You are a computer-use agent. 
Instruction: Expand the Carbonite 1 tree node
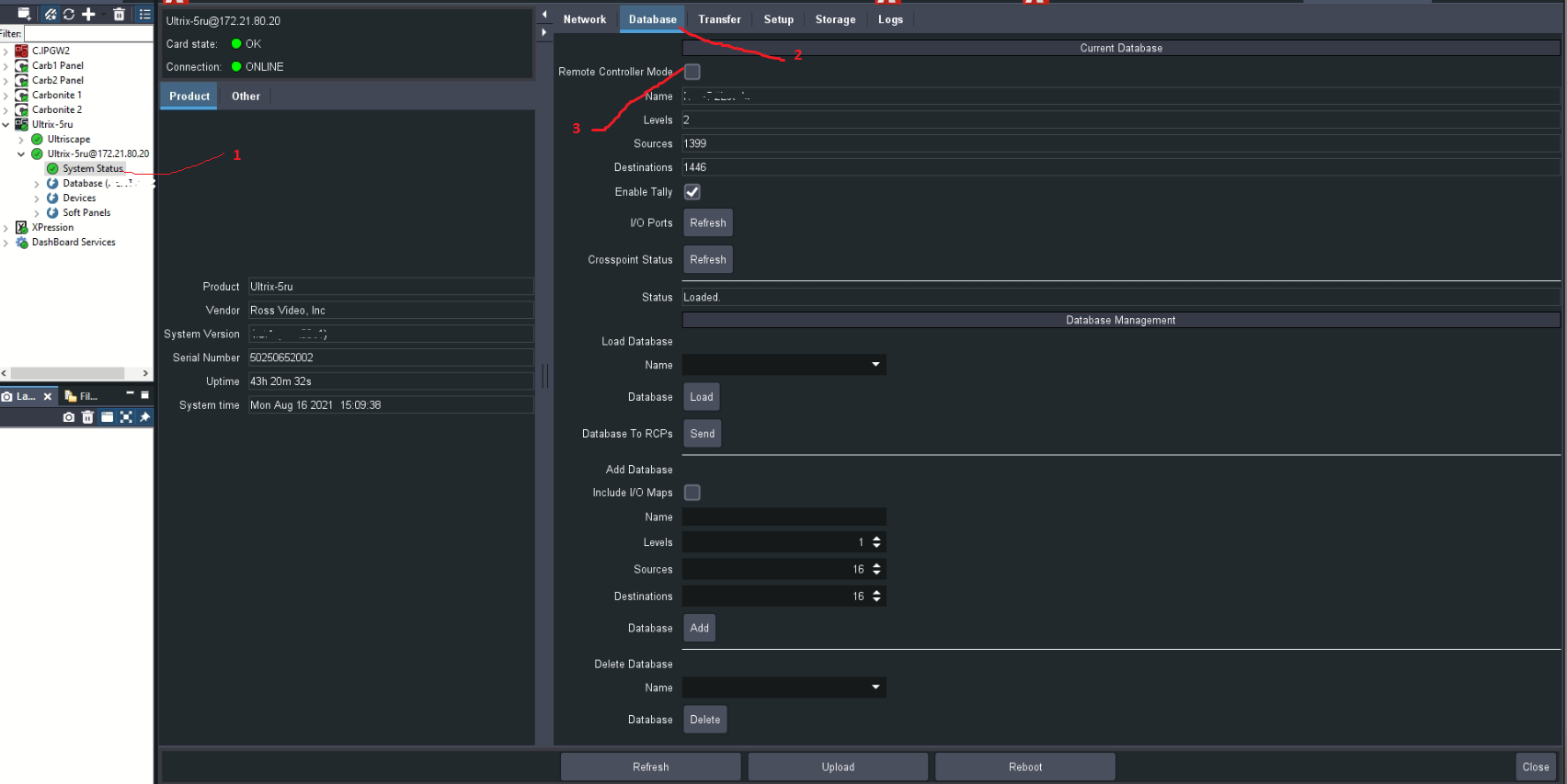coord(6,95)
